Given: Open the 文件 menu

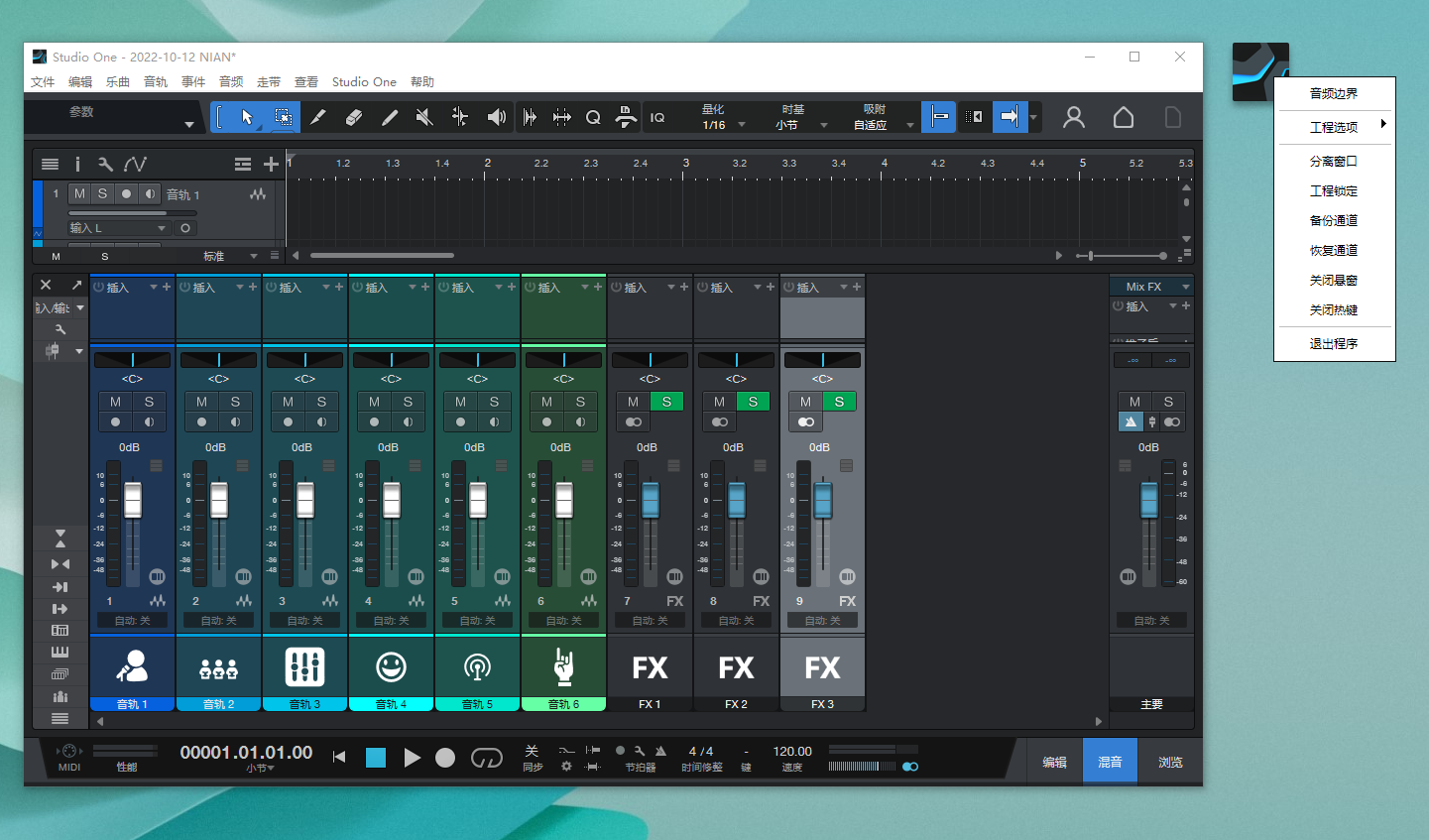Looking at the screenshot, I should [x=43, y=82].
